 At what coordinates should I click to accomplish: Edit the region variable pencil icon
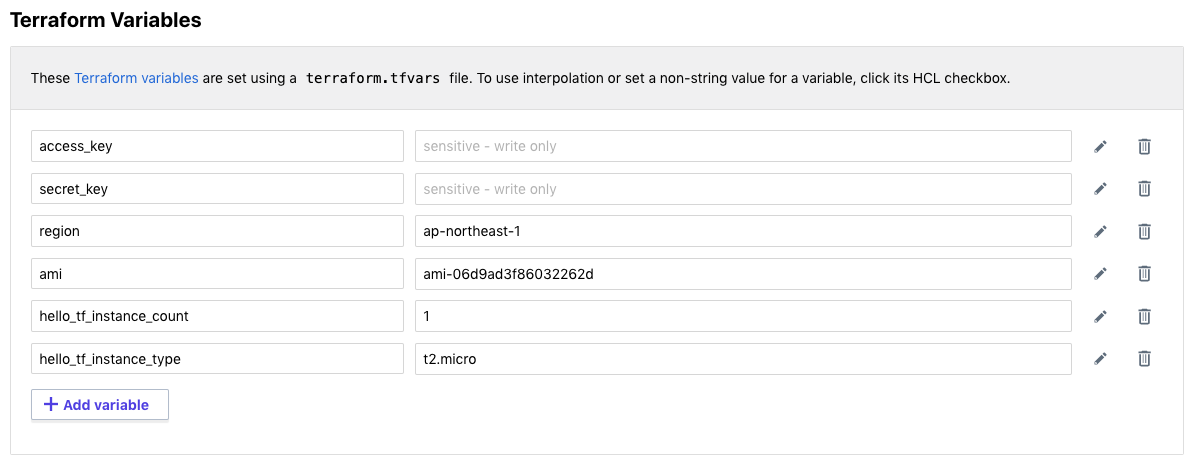tap(1100, 231)
